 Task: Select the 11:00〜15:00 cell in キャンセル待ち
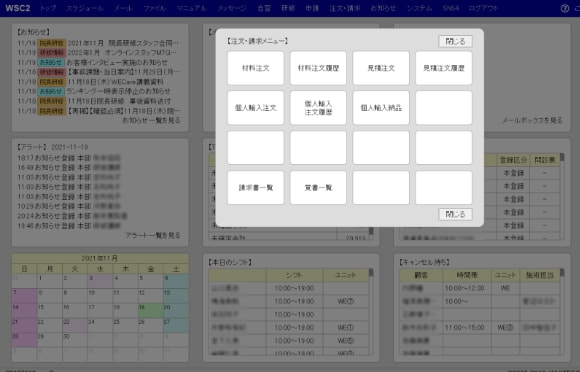[x=467, y=328]
